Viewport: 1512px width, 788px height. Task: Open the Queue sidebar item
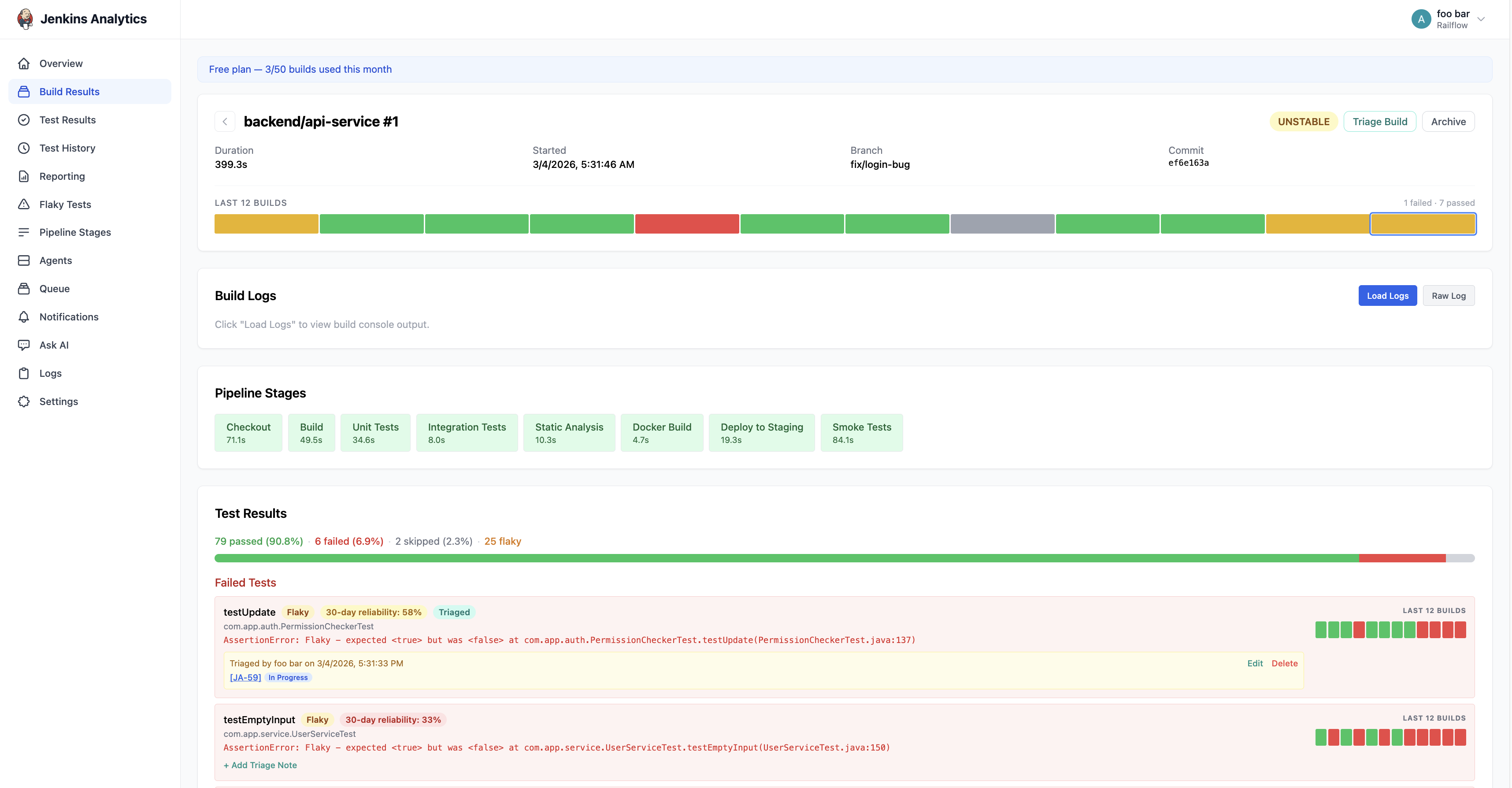coord(54,288)
